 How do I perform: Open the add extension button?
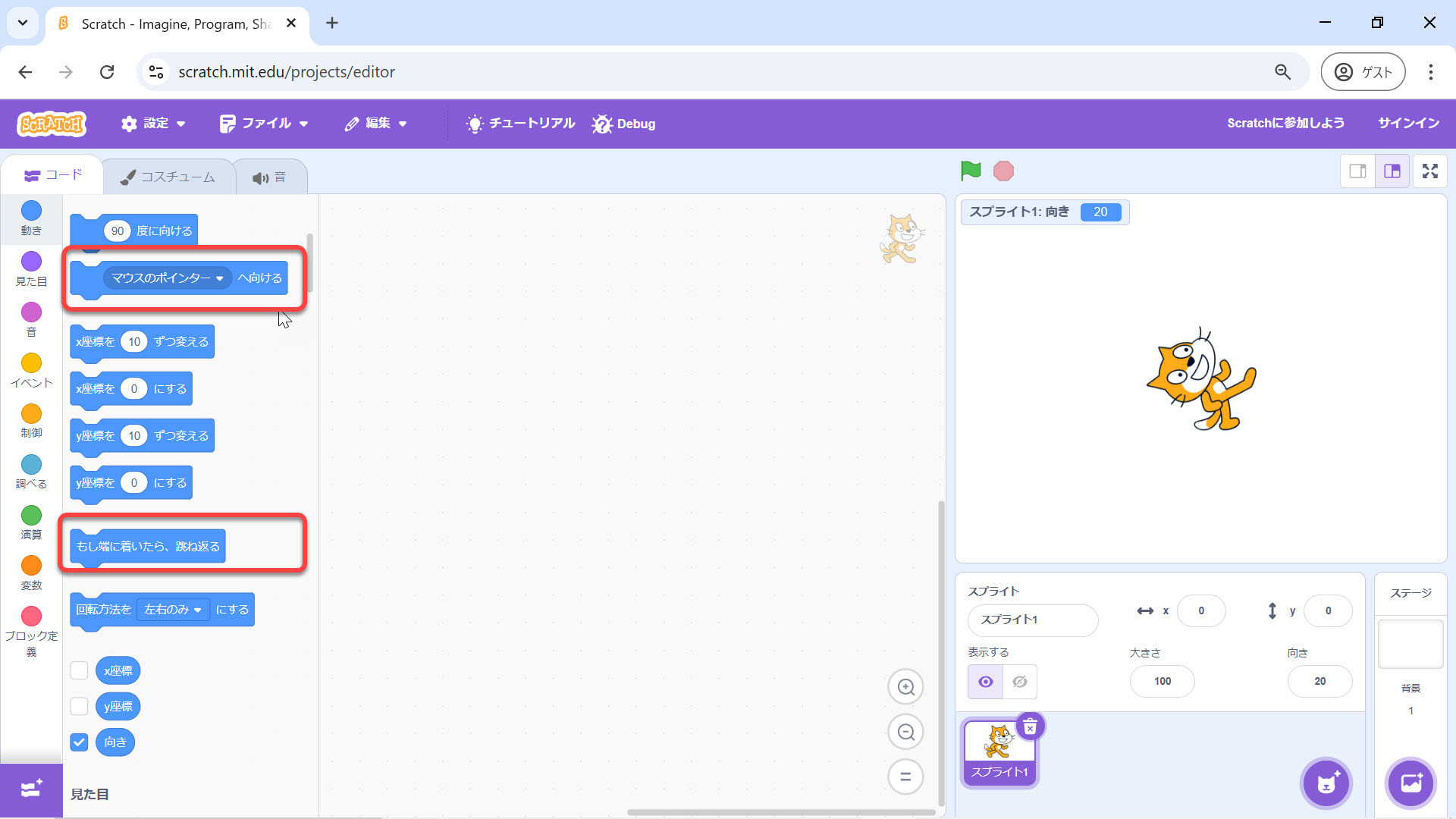pos(31,789)
